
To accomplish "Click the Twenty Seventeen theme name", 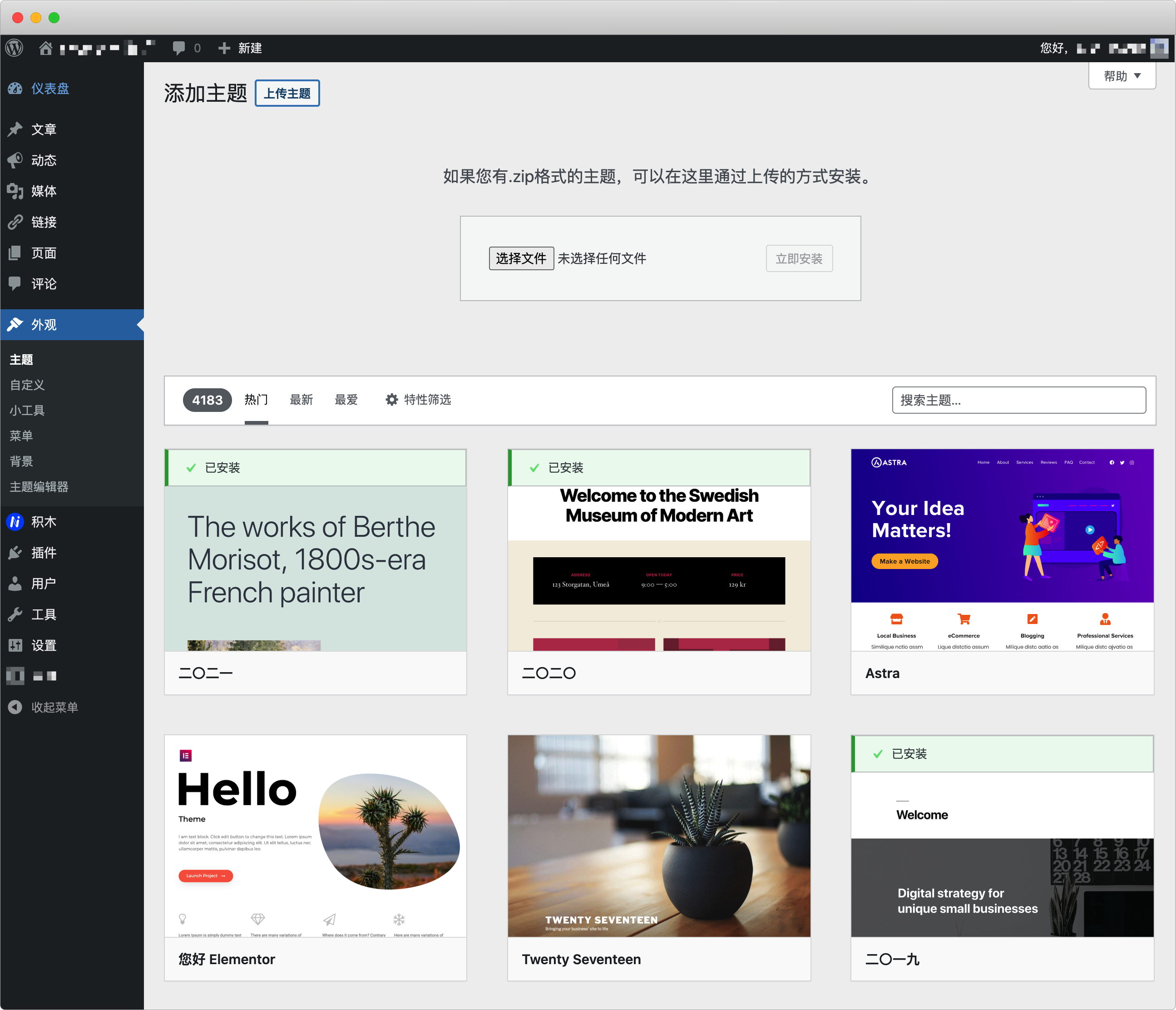I will click(581, 960).
